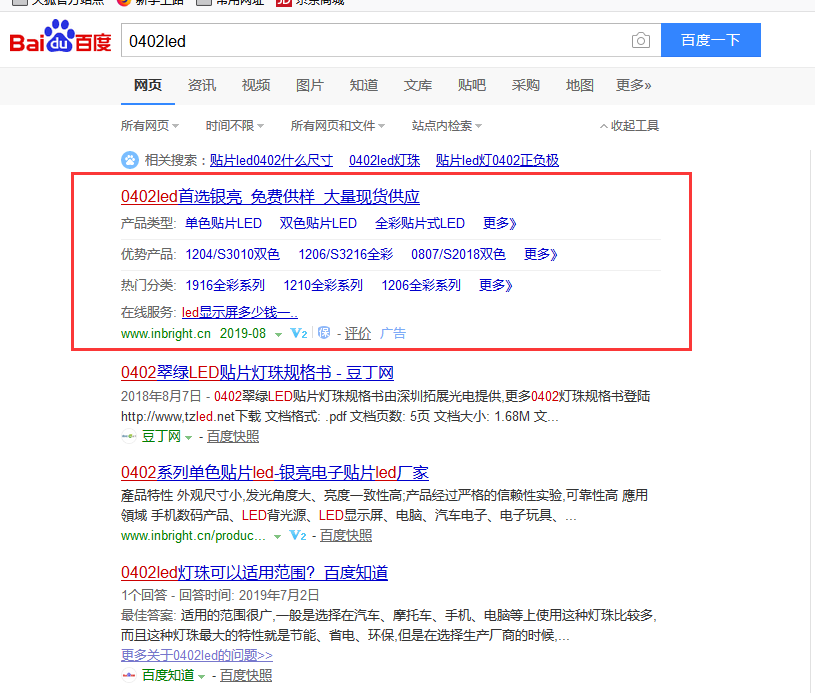Viewport: 815px width, 693px height.
Task: Click V2 badge beside www.inbright.cn 2019-08
Action: click(x=298, y=333)
